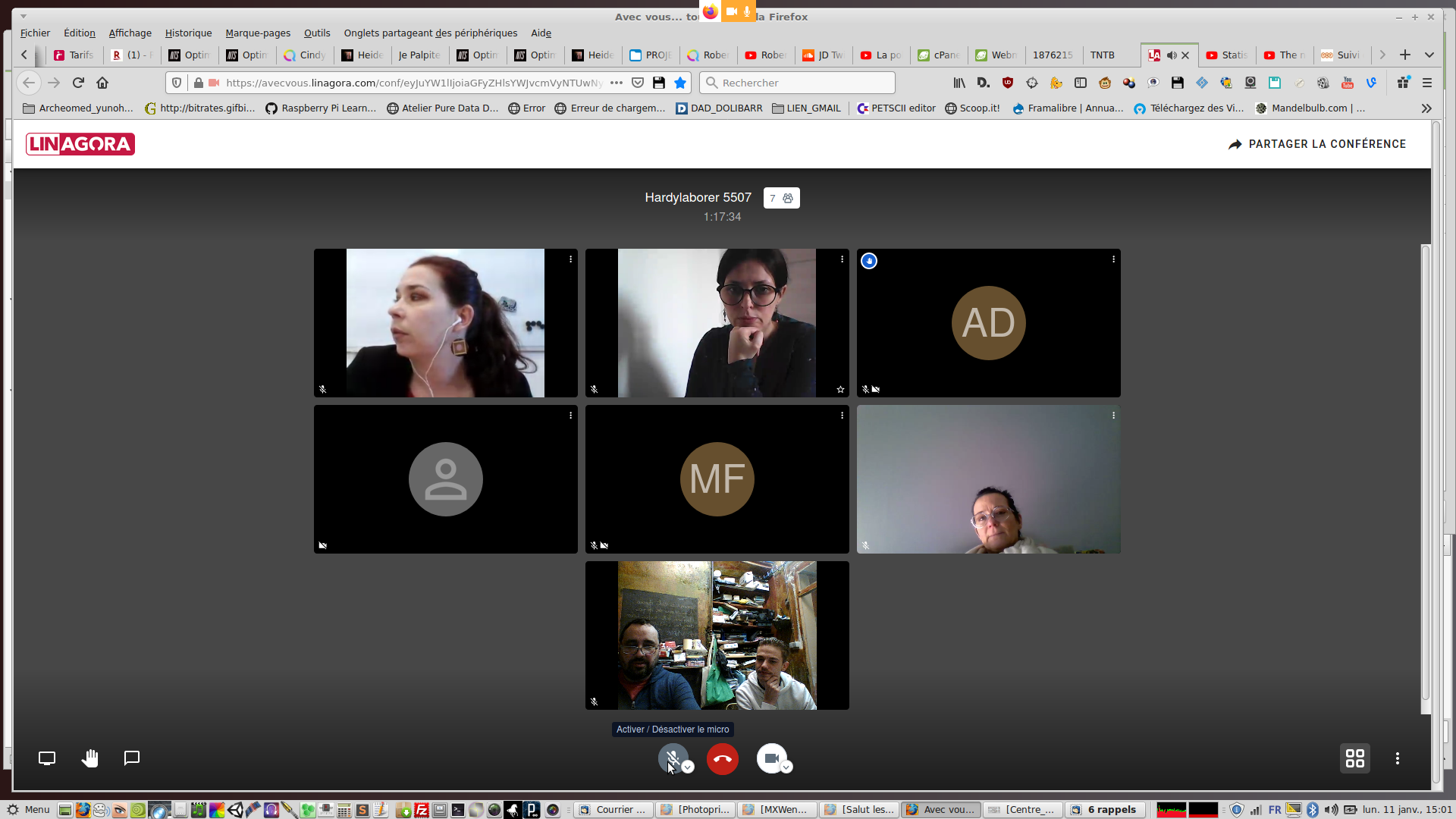1456x819 pixels.
Task: Open the Framalibre bookmark
Action: pos(1068,108)
